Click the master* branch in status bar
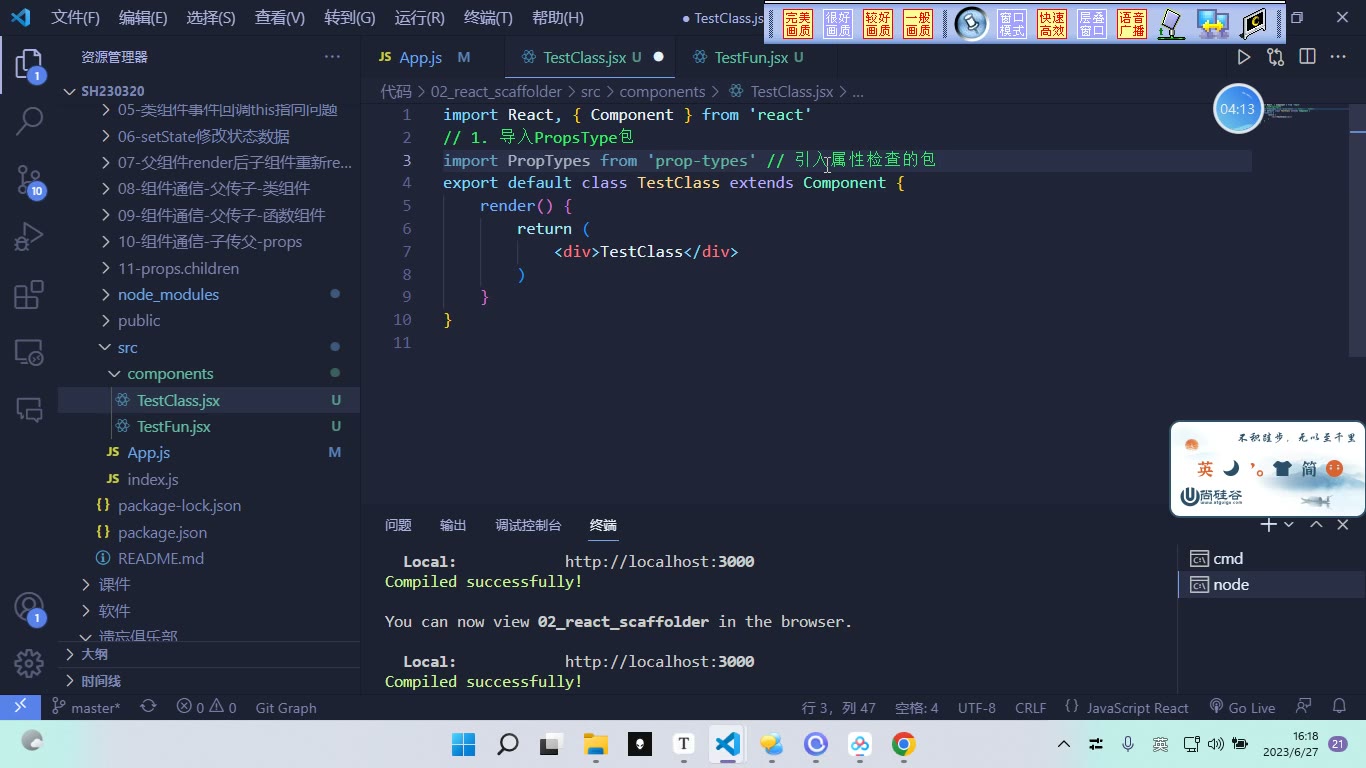The width and height of the screenshot is (1366, 768). (86, 707)
